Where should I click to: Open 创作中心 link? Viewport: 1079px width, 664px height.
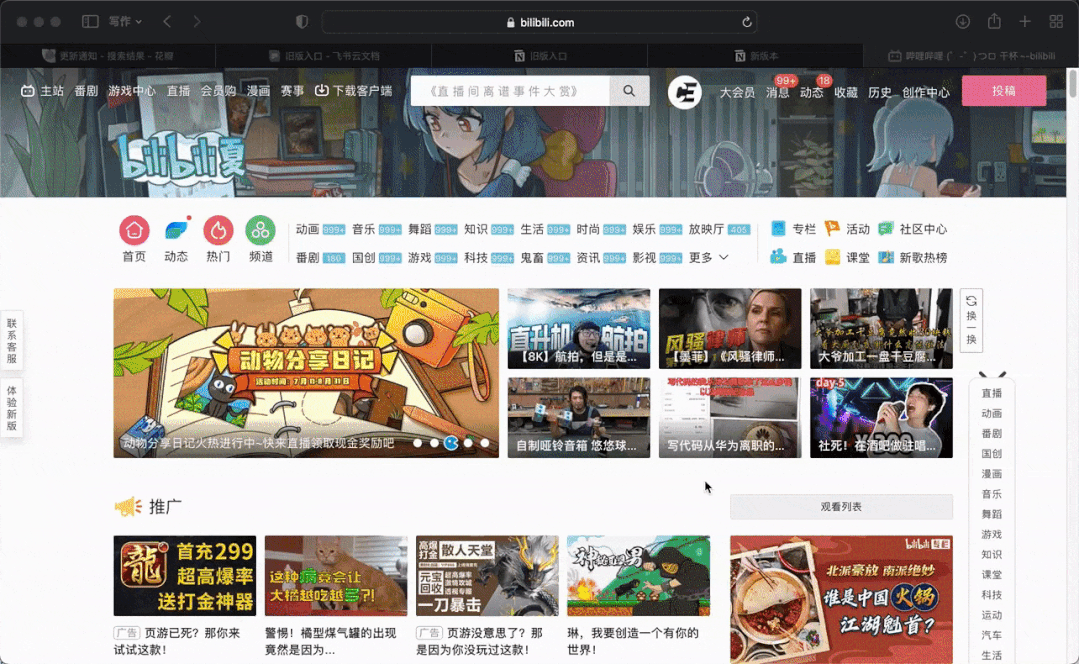tap(926, 92)
